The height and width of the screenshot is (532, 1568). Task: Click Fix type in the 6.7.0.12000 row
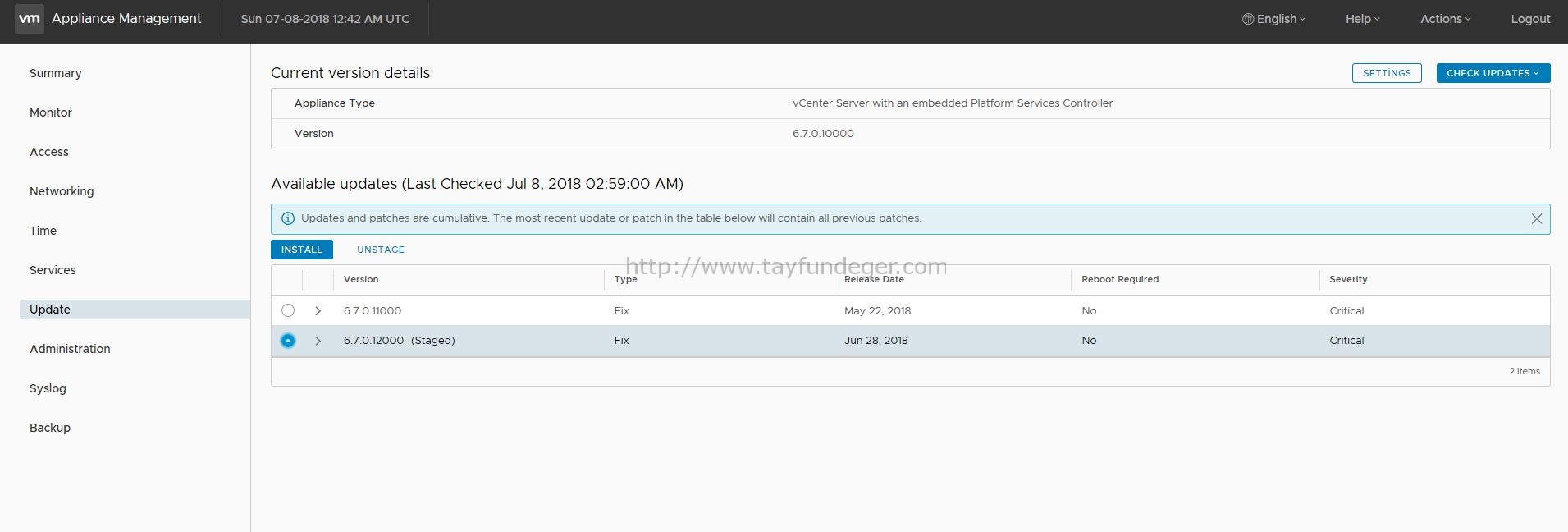tap(621, 341)
